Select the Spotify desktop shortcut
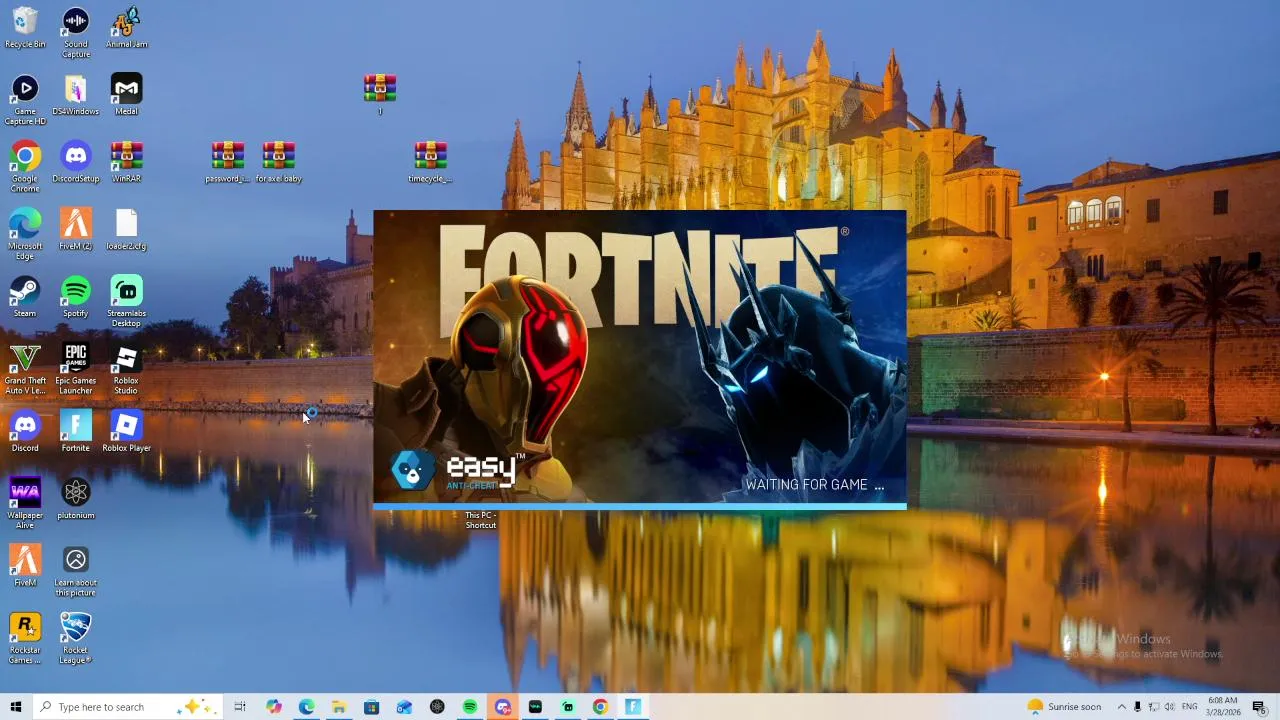The image size is (1280, 720). (76, 296)
